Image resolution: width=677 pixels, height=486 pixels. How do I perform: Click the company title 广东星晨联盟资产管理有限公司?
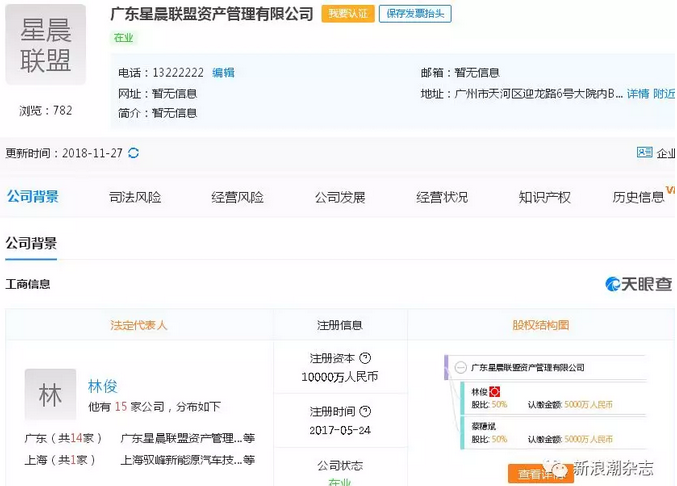click(212, 14)
